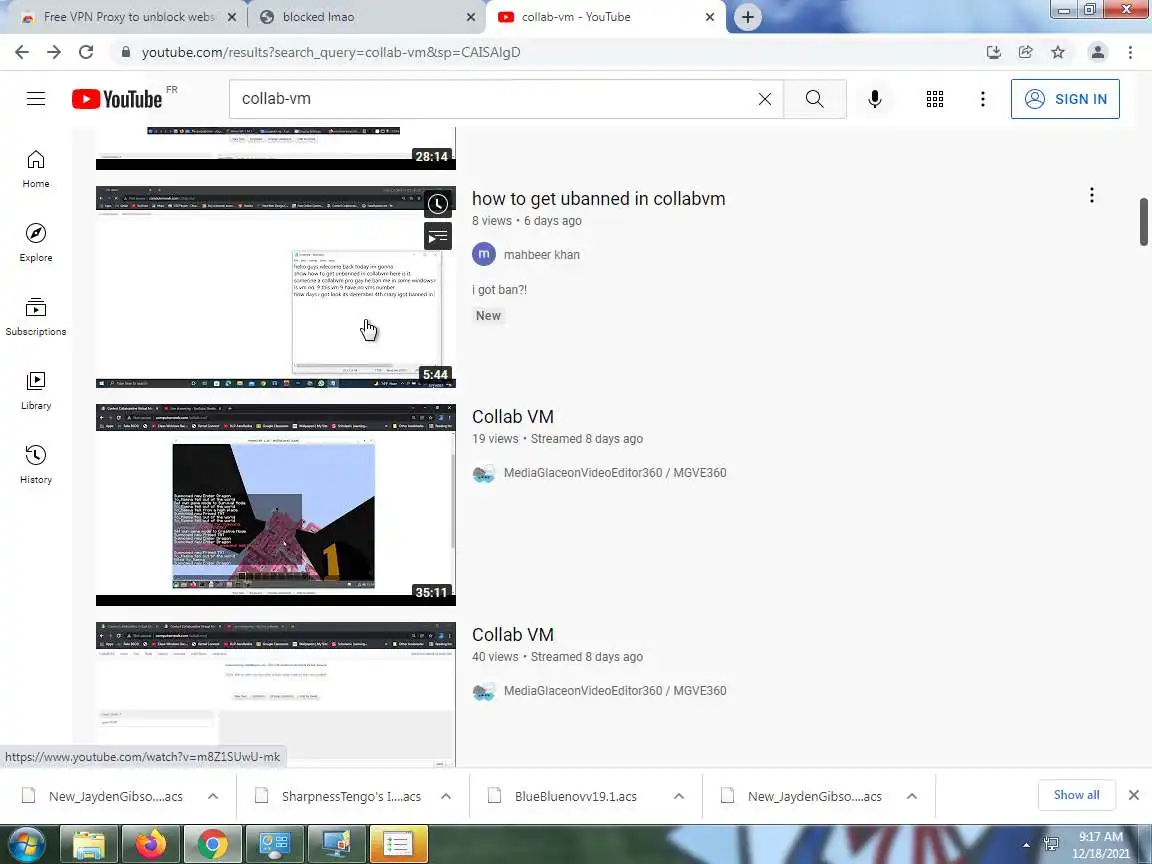Screen dimensions: 1152x864
Task: Open mahbeer khan channel name
Action: (541, 255)
